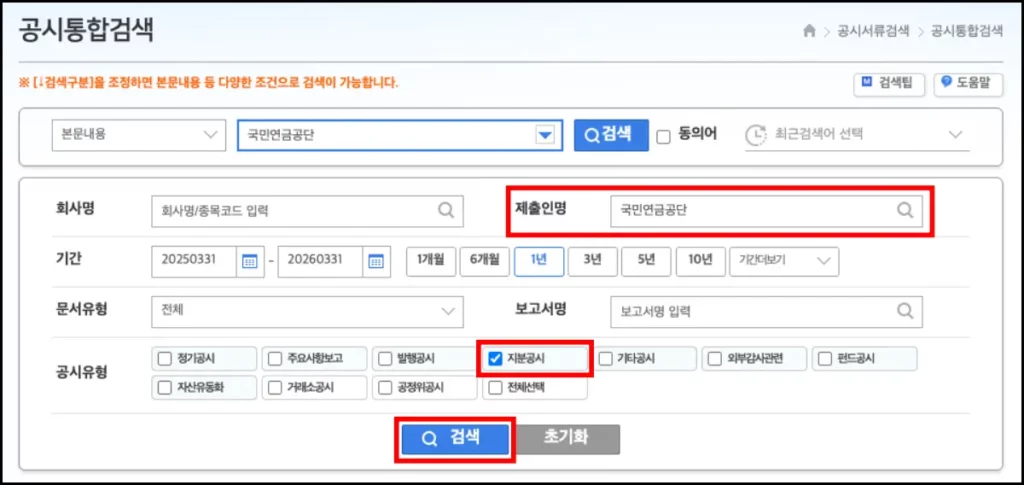This screenshot has height=485, width=1024.
Task: Go to 공시통합검색 breadcrumb link
Action: pos(967,31)
